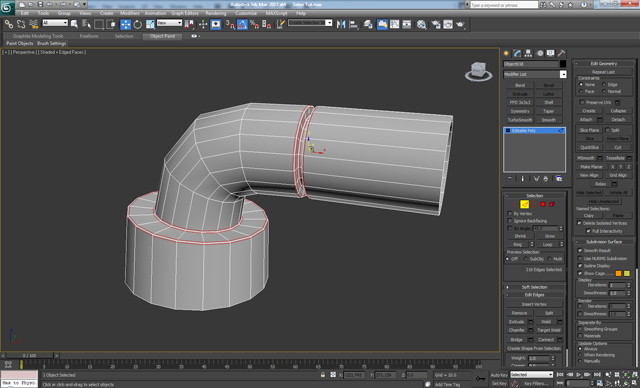Click the Select and Move tool

(x=125, y=24)
